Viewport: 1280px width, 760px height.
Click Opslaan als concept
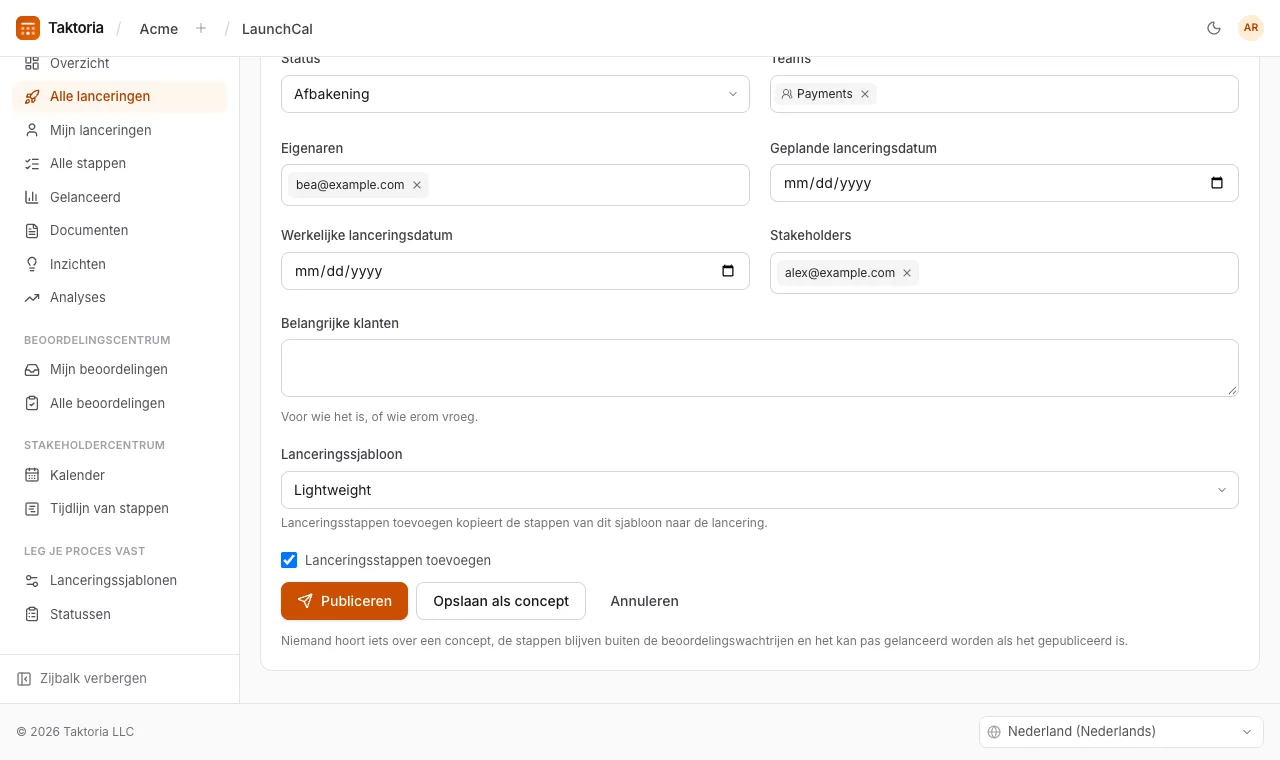pos(501,601)
